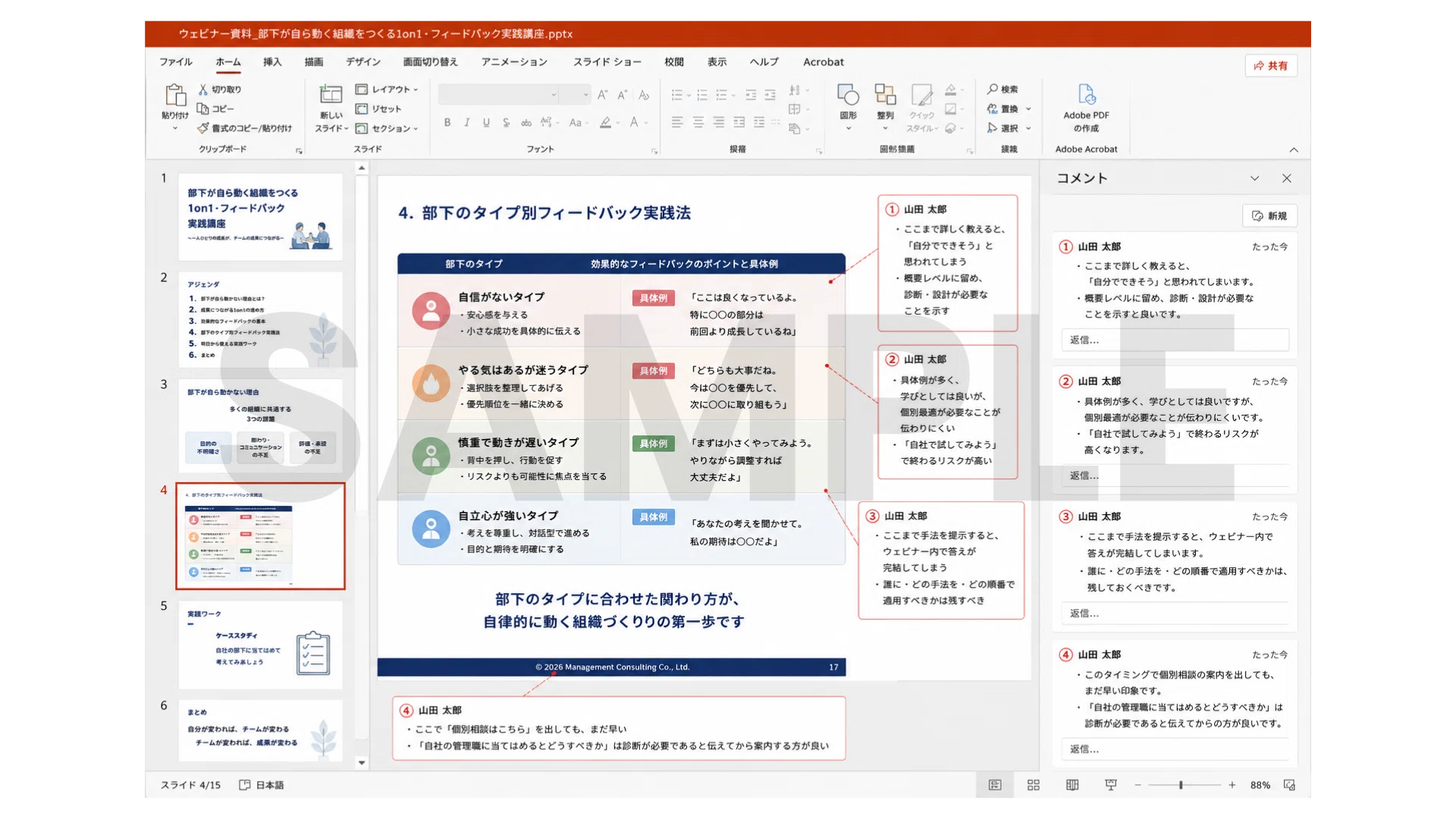Image resolution: width=1456 pixels, height=819 pixels.
Task: Click the Format Painter (書式のコピー/貼り付け) icon
Action: pos(202,128)
